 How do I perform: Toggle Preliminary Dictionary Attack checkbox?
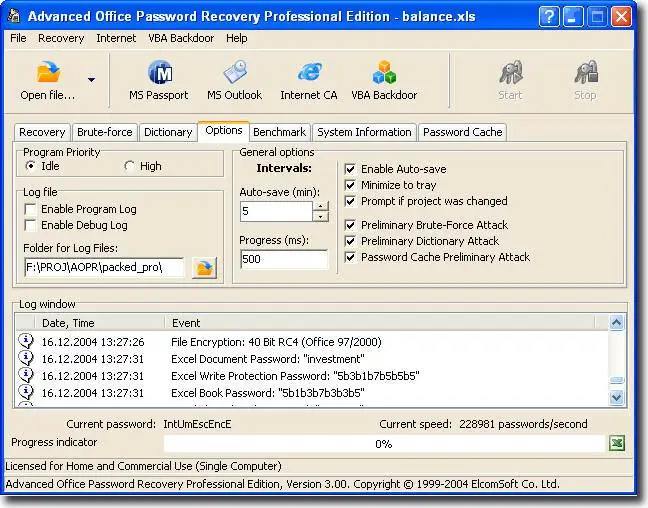pyautogui.click(x=350, y=241)
